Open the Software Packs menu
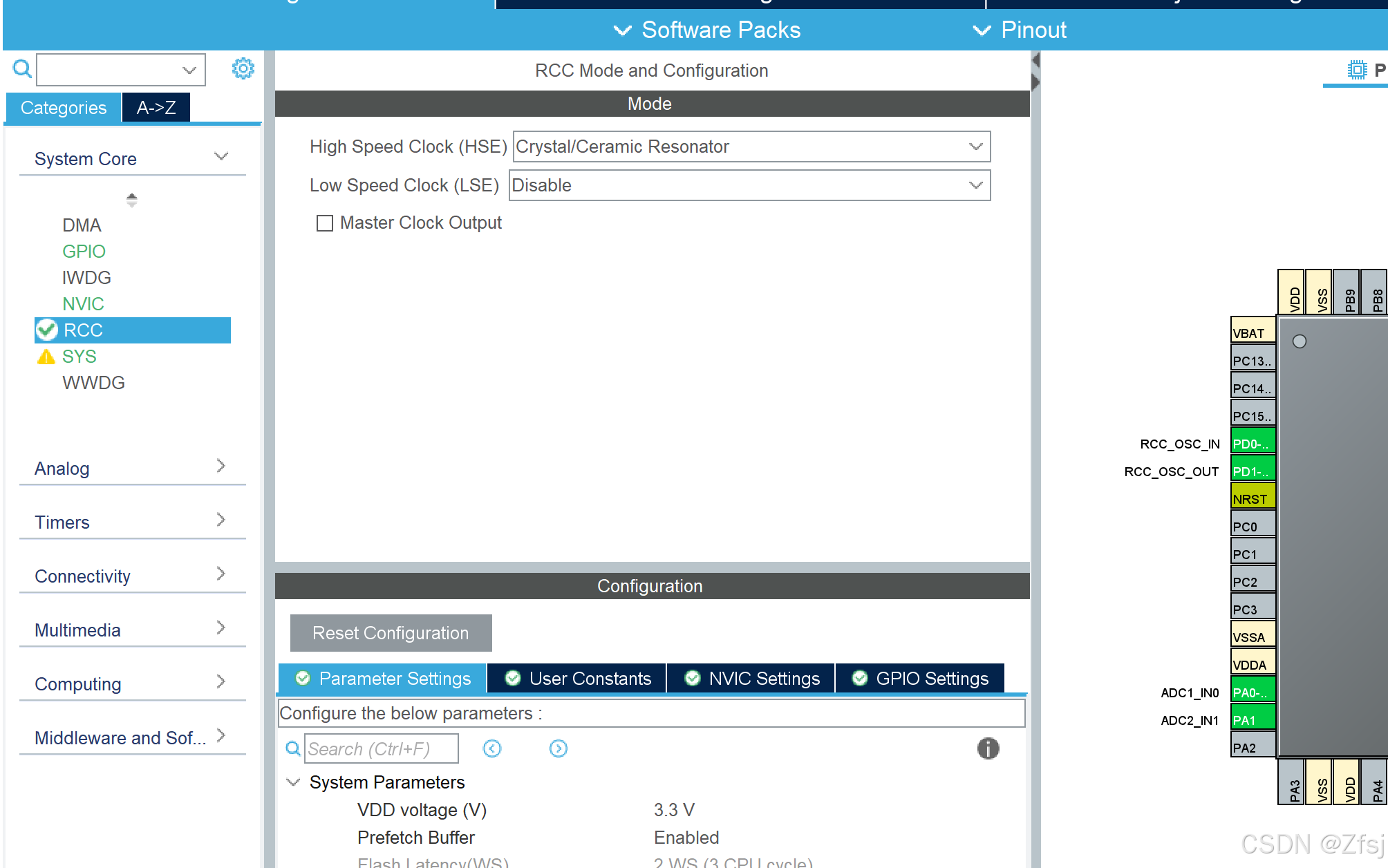 tap(708, 30)
